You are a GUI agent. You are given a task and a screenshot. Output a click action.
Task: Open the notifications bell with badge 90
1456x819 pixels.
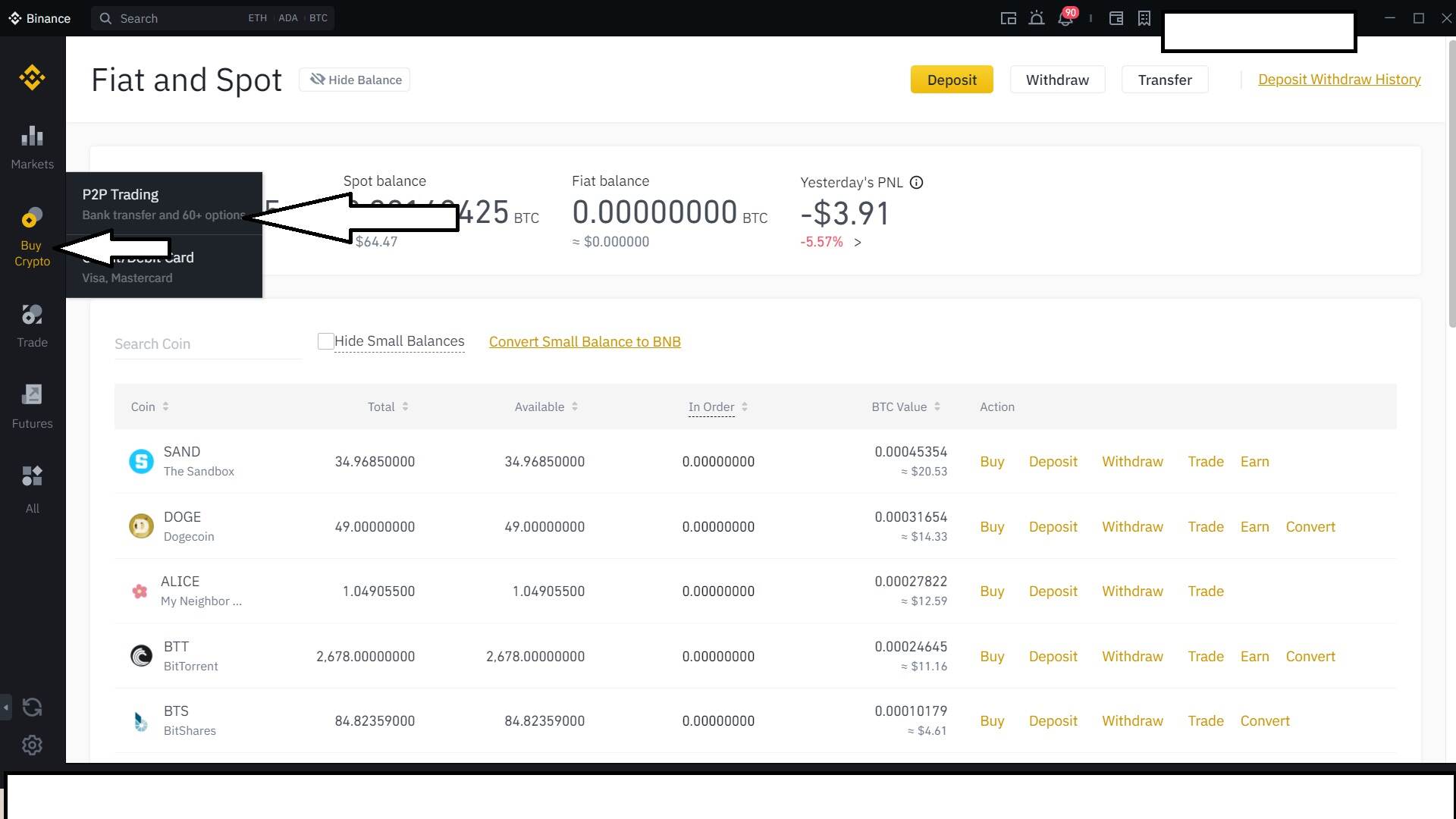click(1065, 18)
